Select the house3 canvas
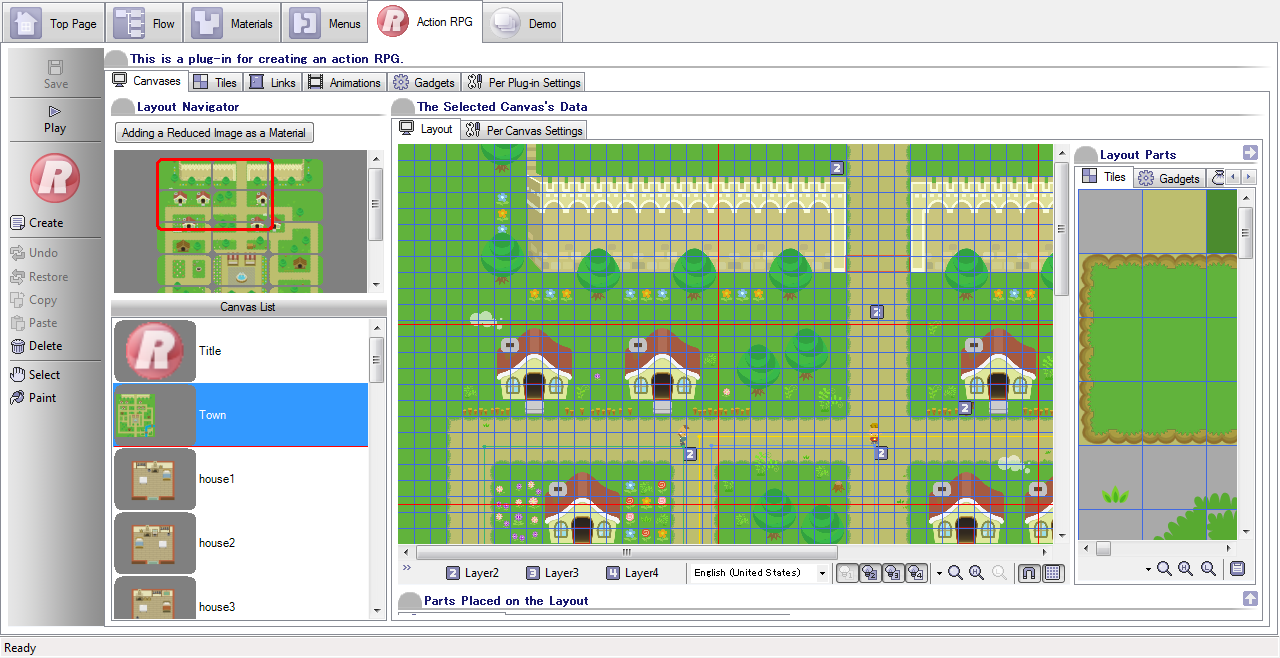 [x=240, y=598]
